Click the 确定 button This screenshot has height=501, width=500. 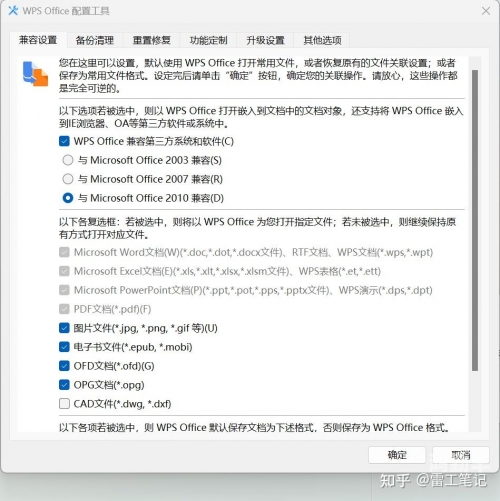397,455
